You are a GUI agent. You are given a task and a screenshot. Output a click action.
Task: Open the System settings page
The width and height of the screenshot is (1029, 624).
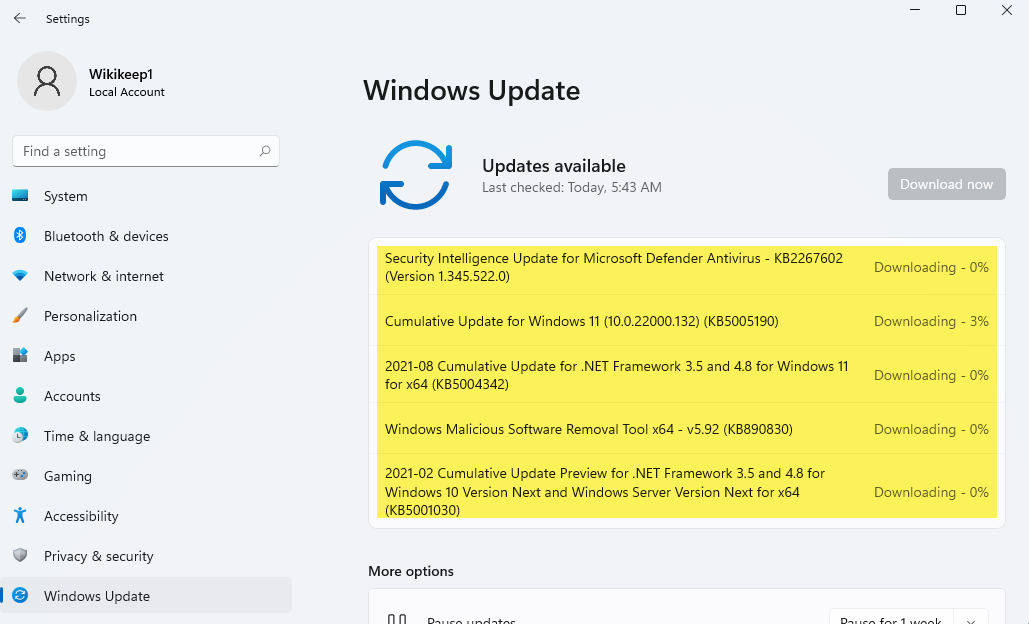[146, 196]
